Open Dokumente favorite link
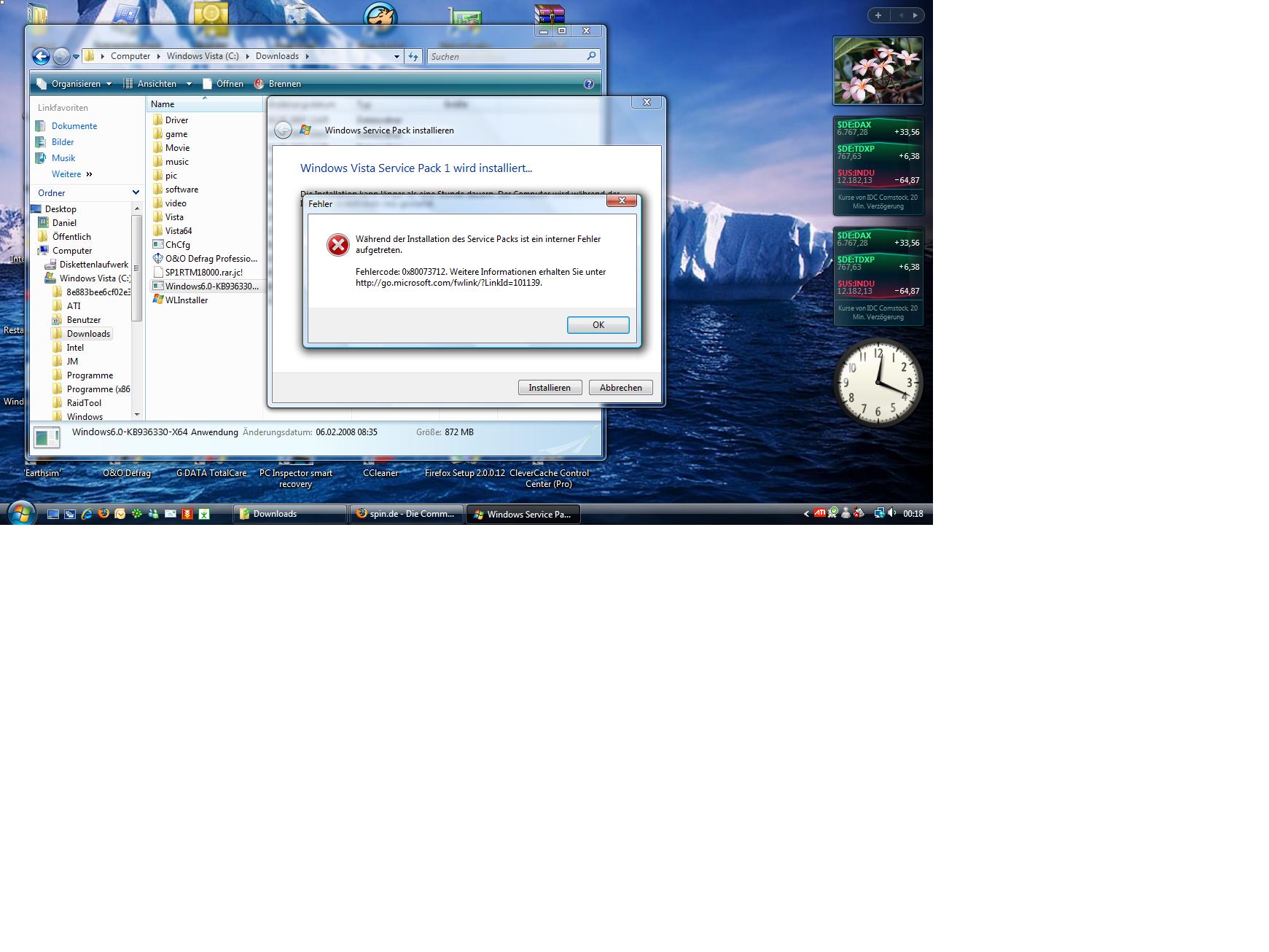The image size is (1269, 952). tap(74, 126)
